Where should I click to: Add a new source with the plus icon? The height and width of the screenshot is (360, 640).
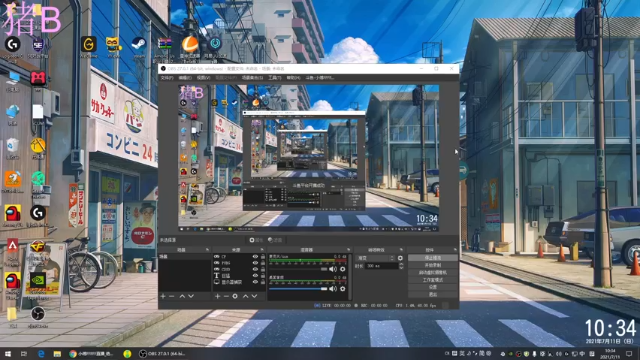point(218,296)
